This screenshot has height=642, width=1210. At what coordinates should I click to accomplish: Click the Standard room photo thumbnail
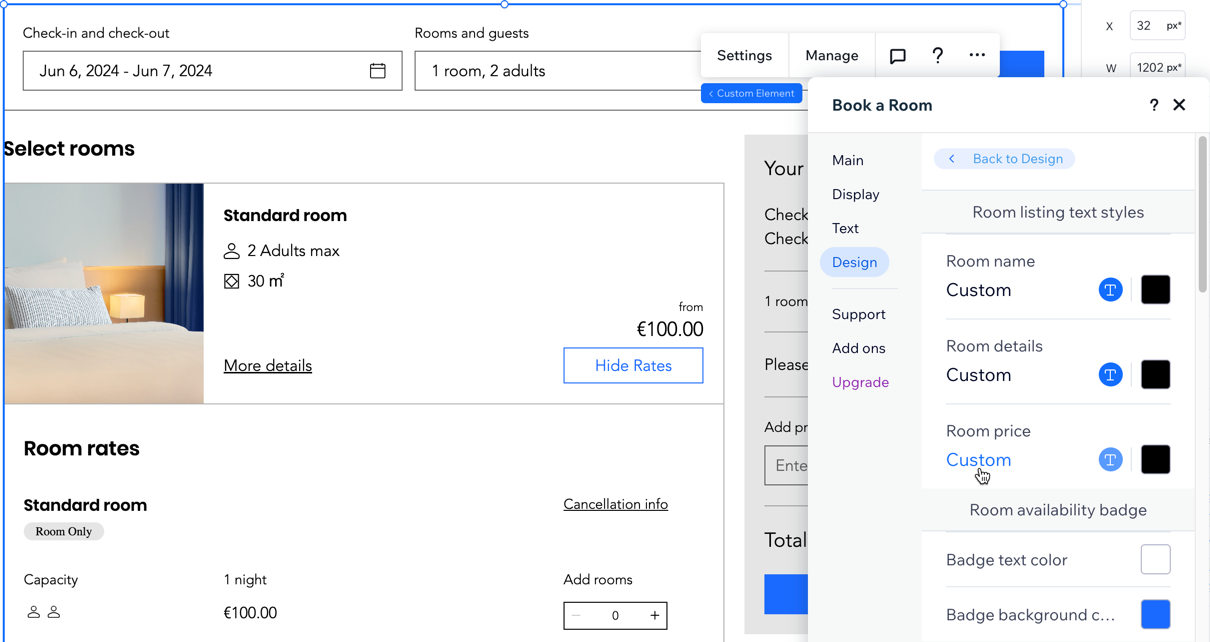point(104,294)
